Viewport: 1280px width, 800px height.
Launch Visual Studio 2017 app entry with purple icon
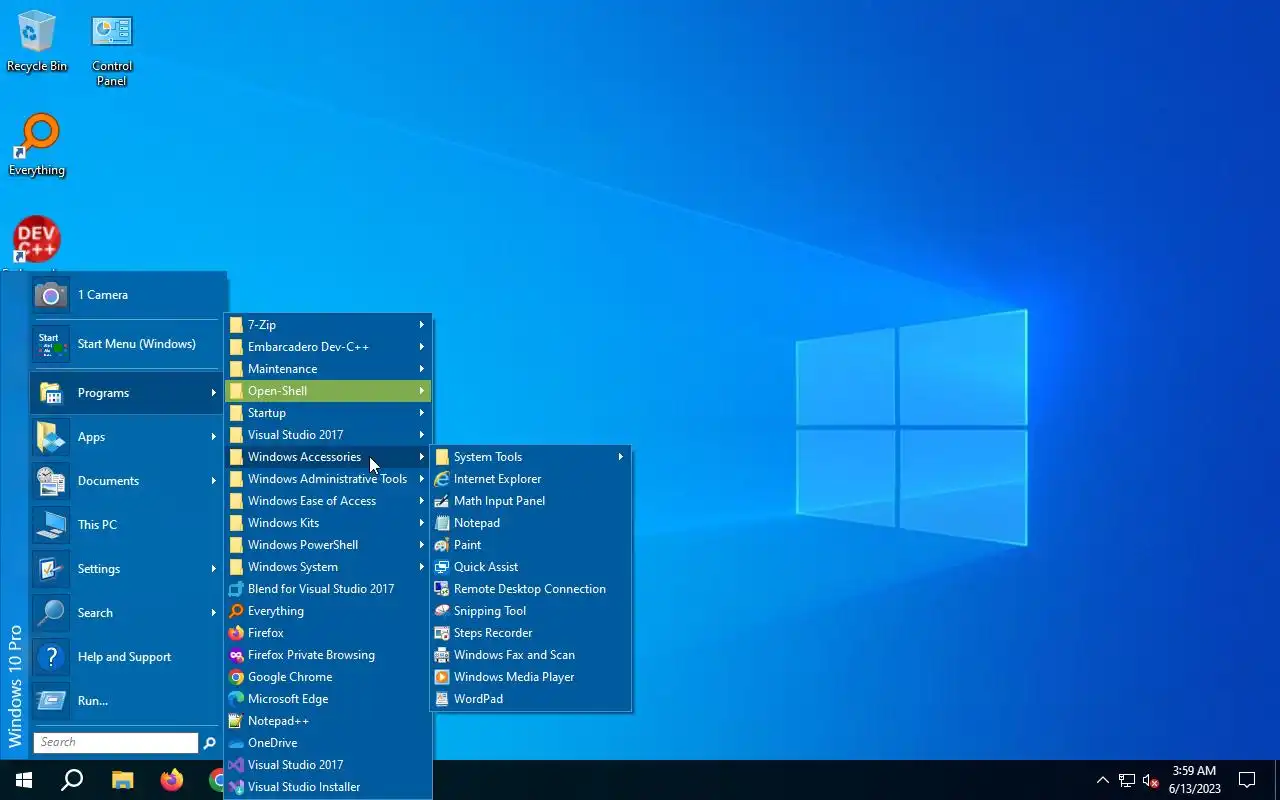pos(328,765)
